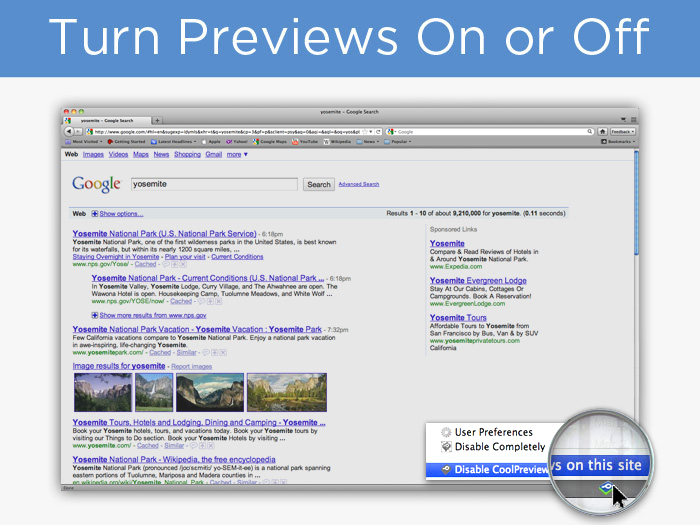
Task: Open a new tab with plus button
Action: tap(157, 121)
